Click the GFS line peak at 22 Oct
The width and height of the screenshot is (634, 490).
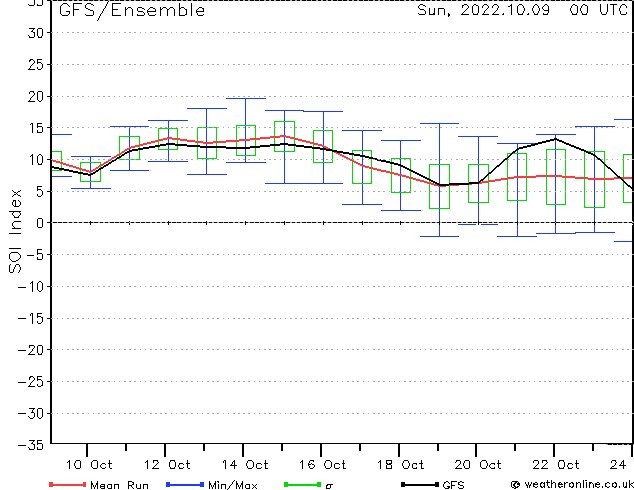tap(556, 139)
